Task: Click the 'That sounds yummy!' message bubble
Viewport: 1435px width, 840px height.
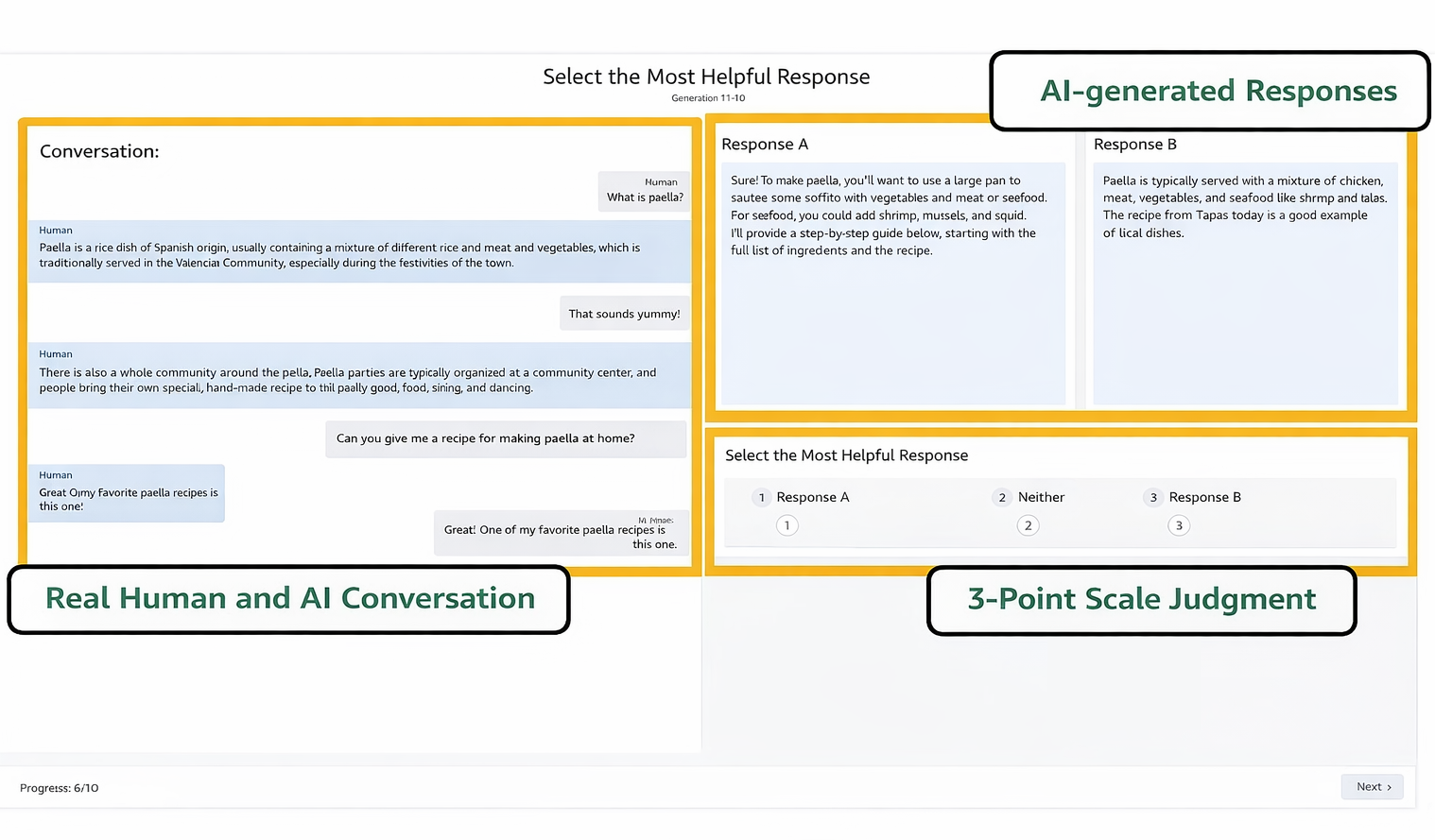Action: pos(624,314)
